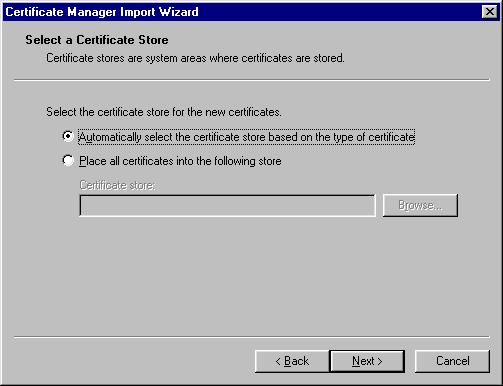Click the grayed 'Certificate store:' field label
This screenshot has width=503, height=386.
117,185
